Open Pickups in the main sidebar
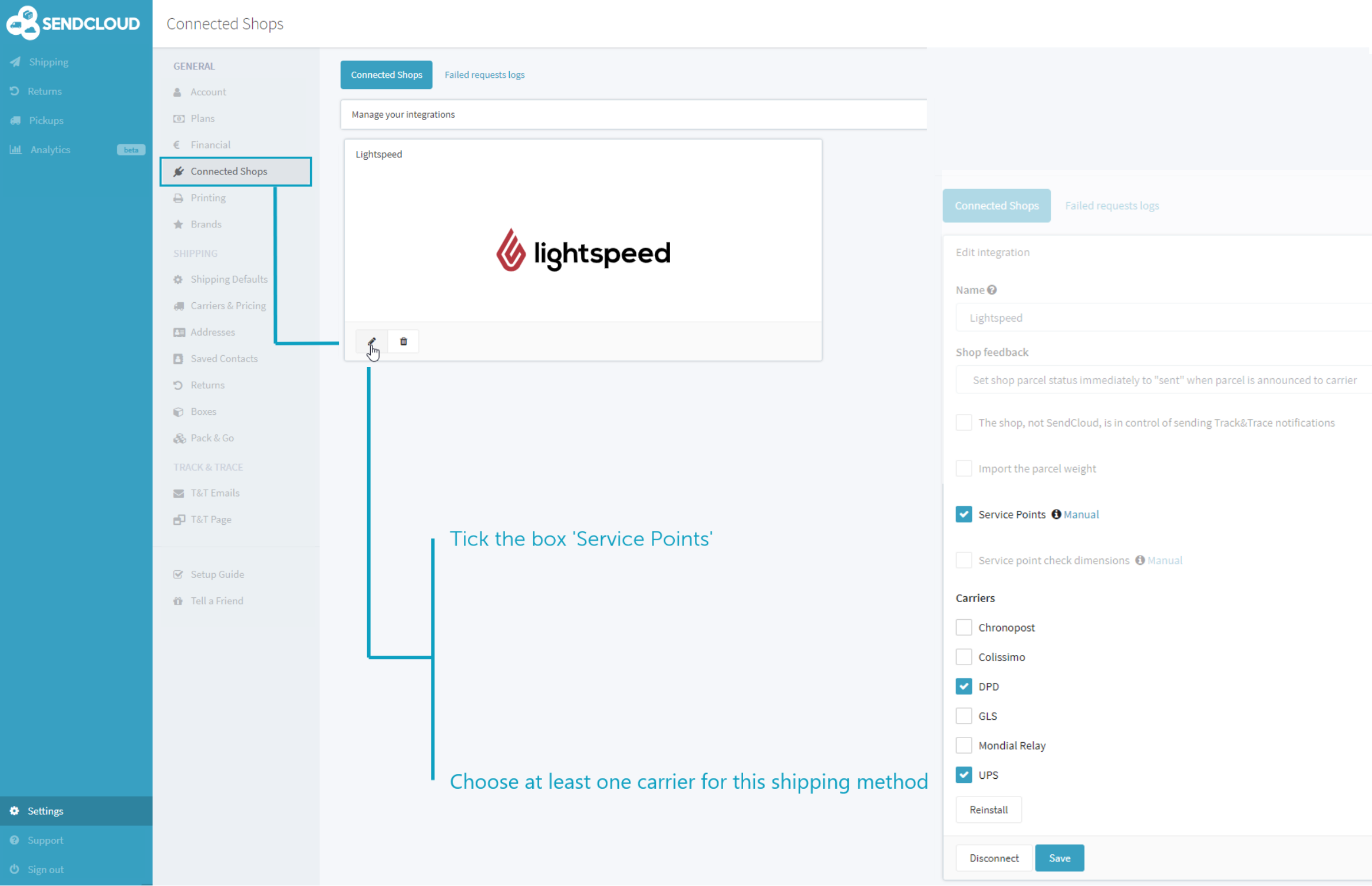This screenshot has width=1372, height=886. pos(46,120)
